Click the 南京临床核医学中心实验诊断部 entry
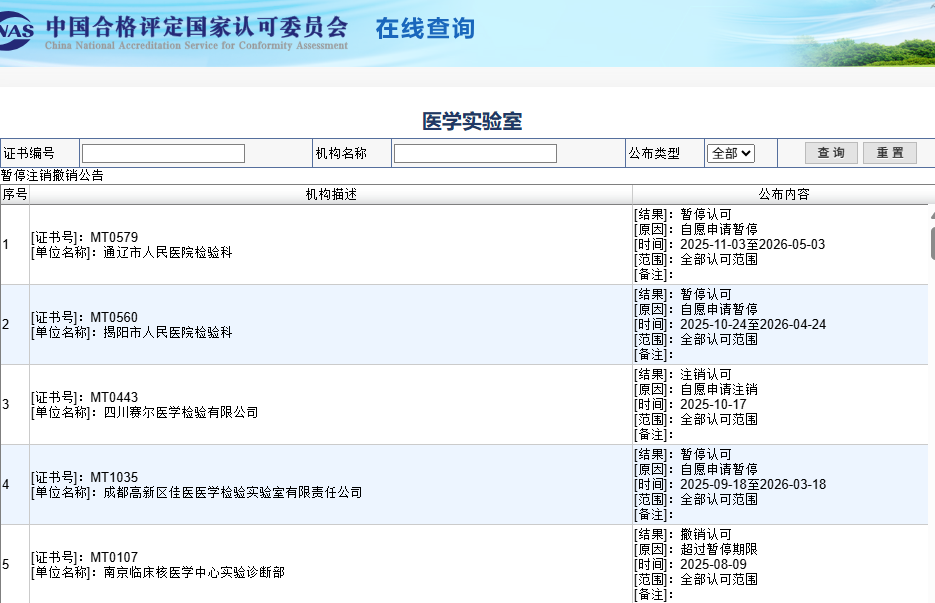 coord(194,572)
